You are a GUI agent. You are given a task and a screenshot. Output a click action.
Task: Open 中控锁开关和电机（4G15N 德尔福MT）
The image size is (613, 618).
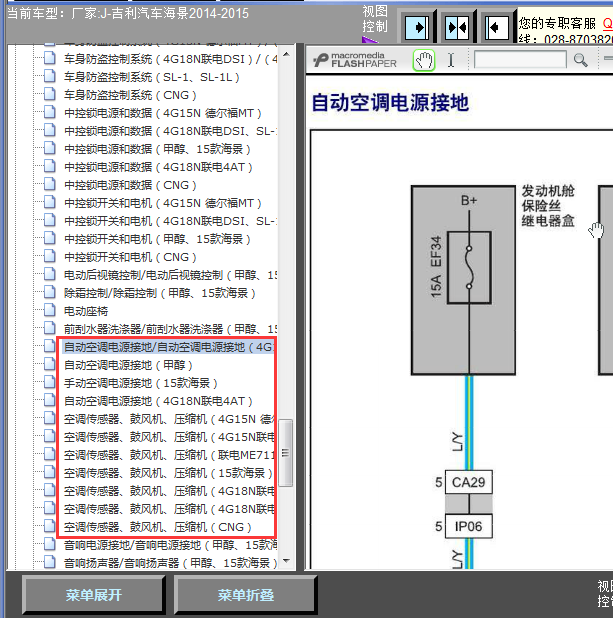(163, 203)
